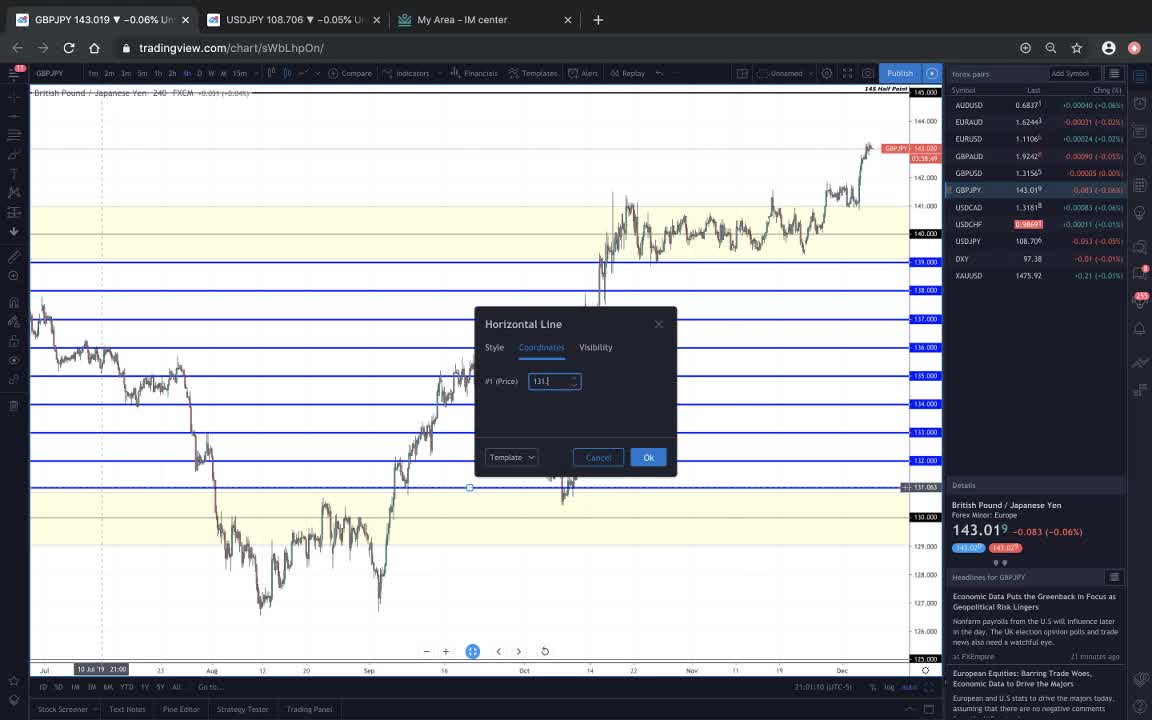Open the headlines view options icon

[1114, 577]
